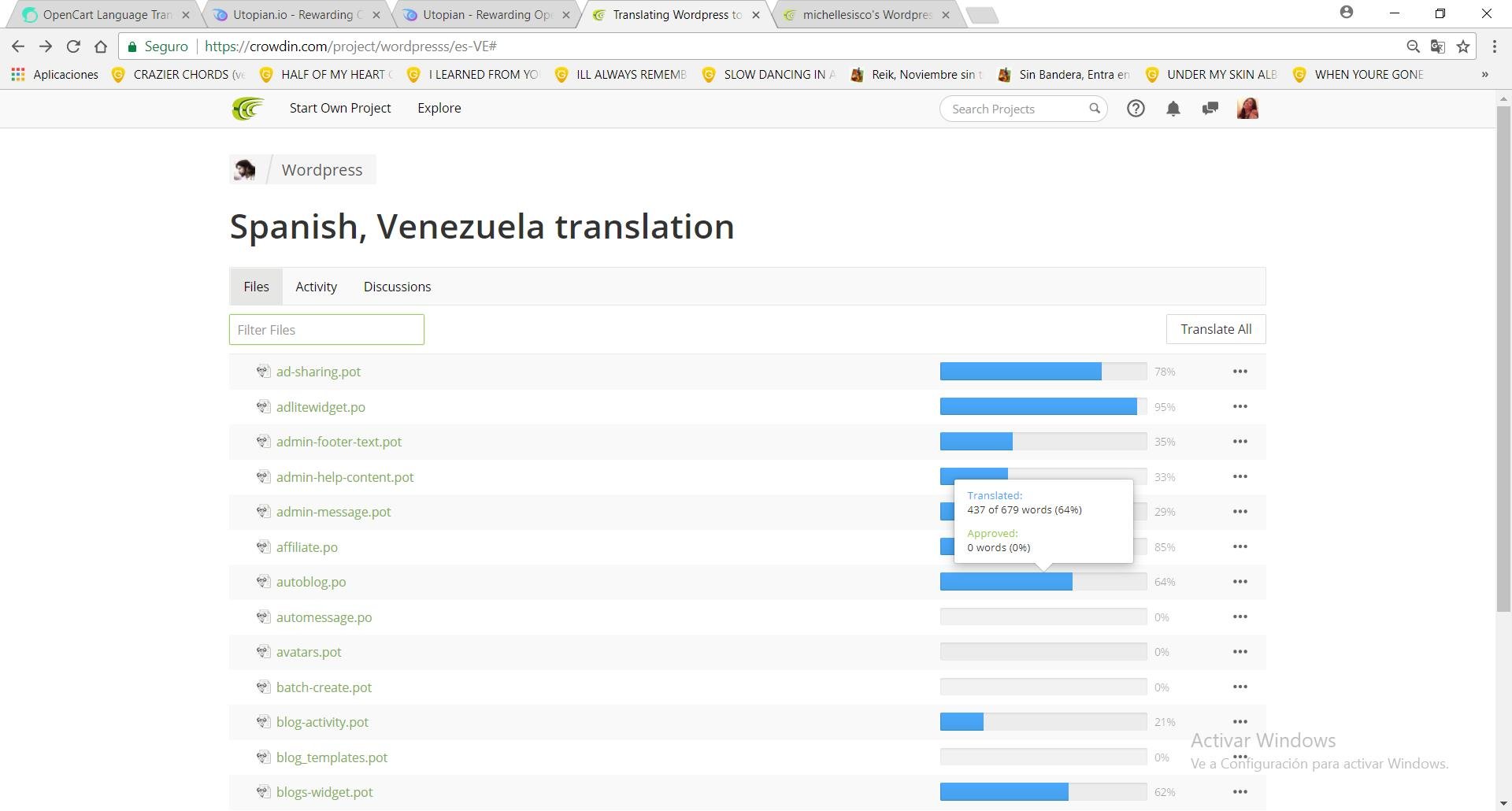Click the browser address bar URL
Screen dimensions: 1512x811
[x=350, y=46]
